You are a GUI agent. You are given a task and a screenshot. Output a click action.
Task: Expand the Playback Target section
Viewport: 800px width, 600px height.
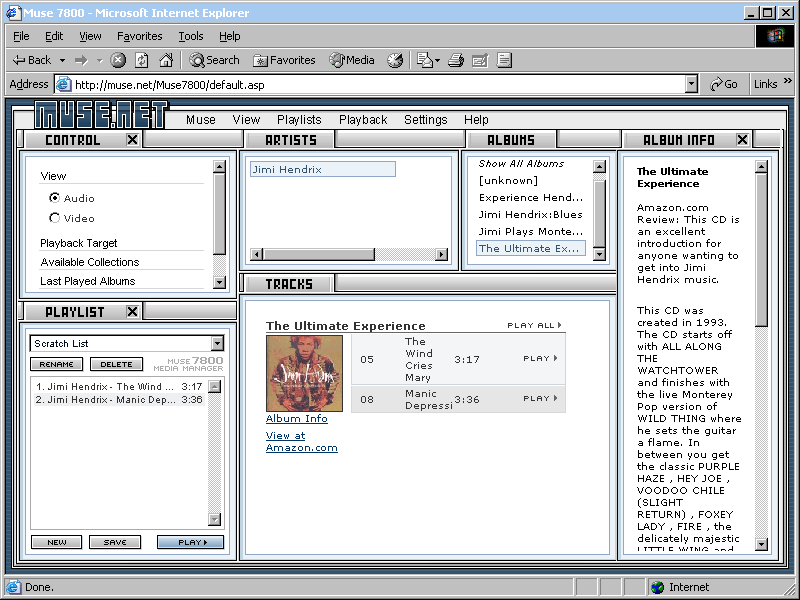[x=79, y=243]
